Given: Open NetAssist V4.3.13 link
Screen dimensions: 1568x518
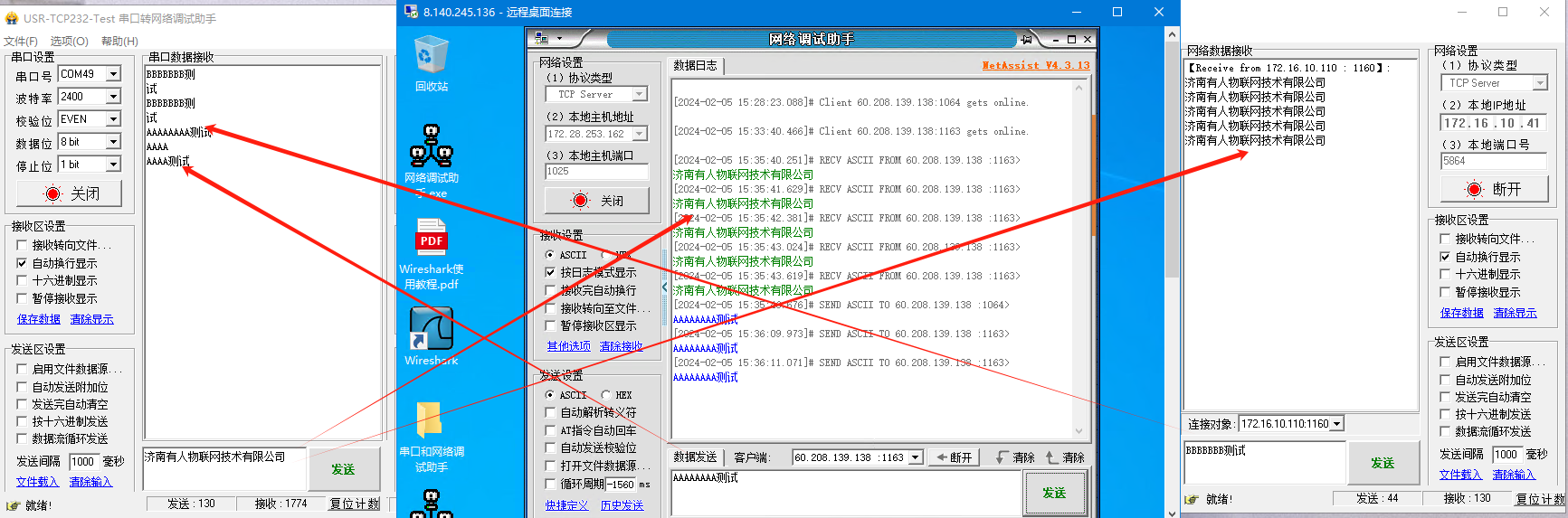Looking at the screenshot, I should (x=1036, y=65).
